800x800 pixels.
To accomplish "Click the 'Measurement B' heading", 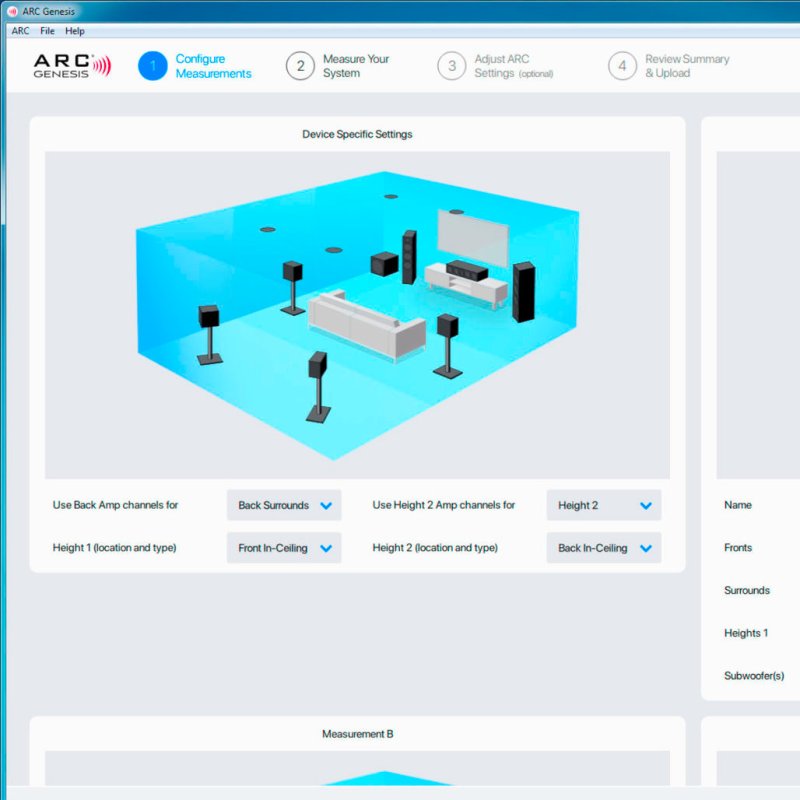I will [357, 734].
